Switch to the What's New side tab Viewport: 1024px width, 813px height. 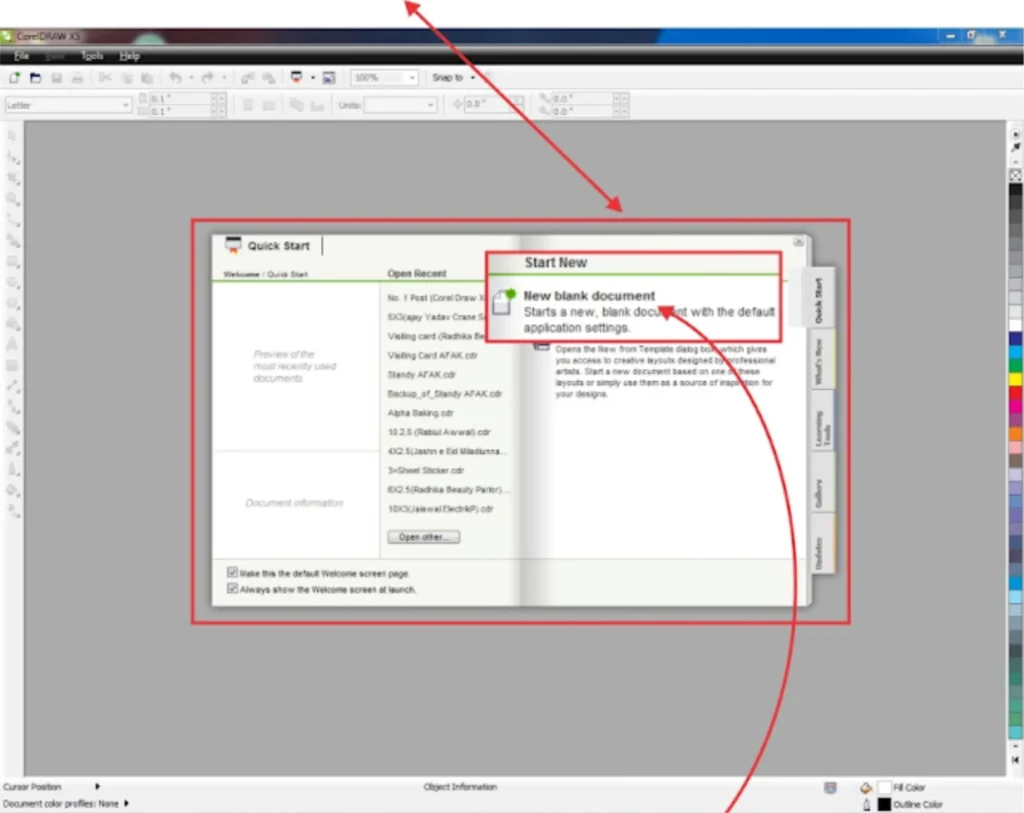pos(822,361)
